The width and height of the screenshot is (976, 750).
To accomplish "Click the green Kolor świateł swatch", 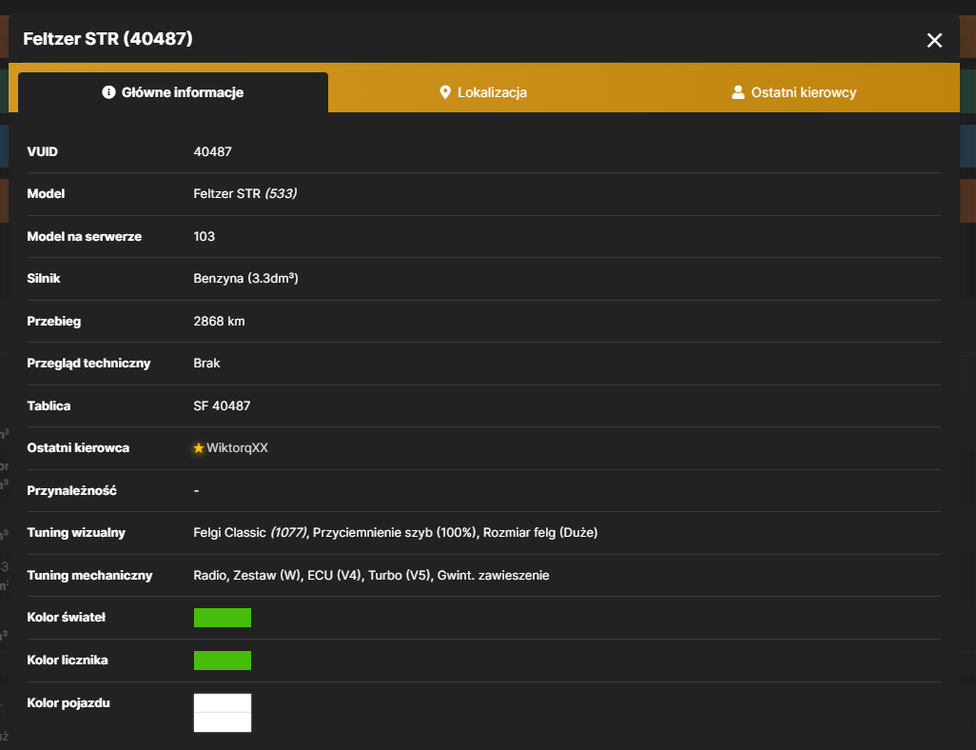I will click(x=222, y=617).
